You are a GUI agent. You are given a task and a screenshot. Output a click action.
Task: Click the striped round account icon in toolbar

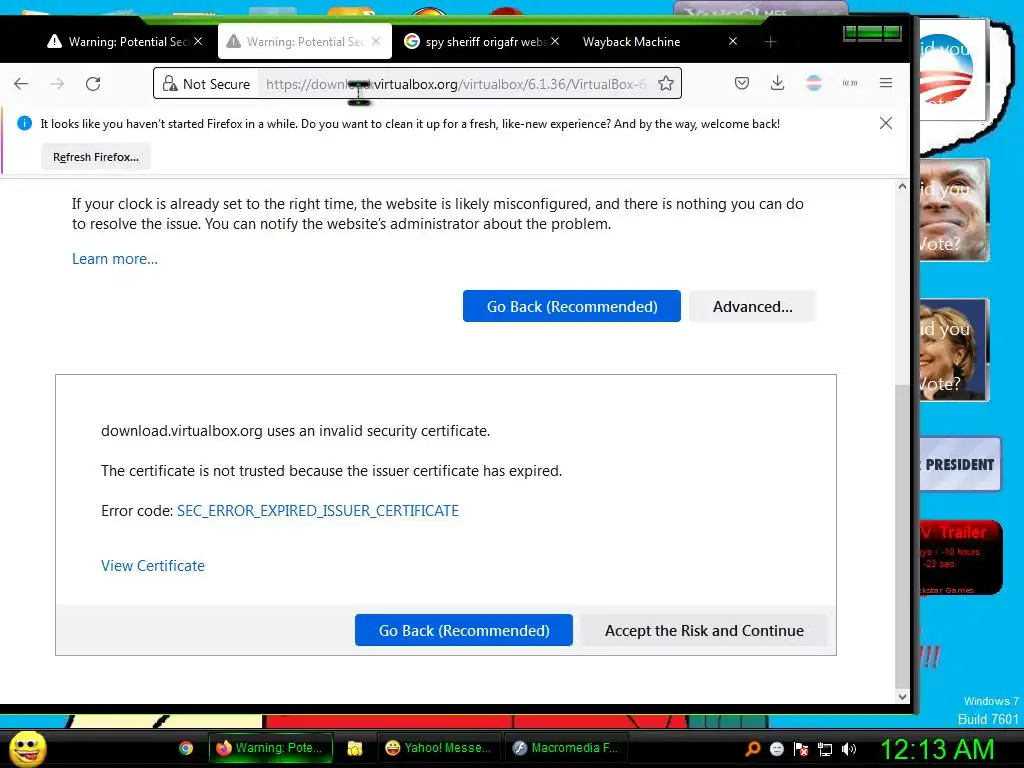click(x=814, y=83)
